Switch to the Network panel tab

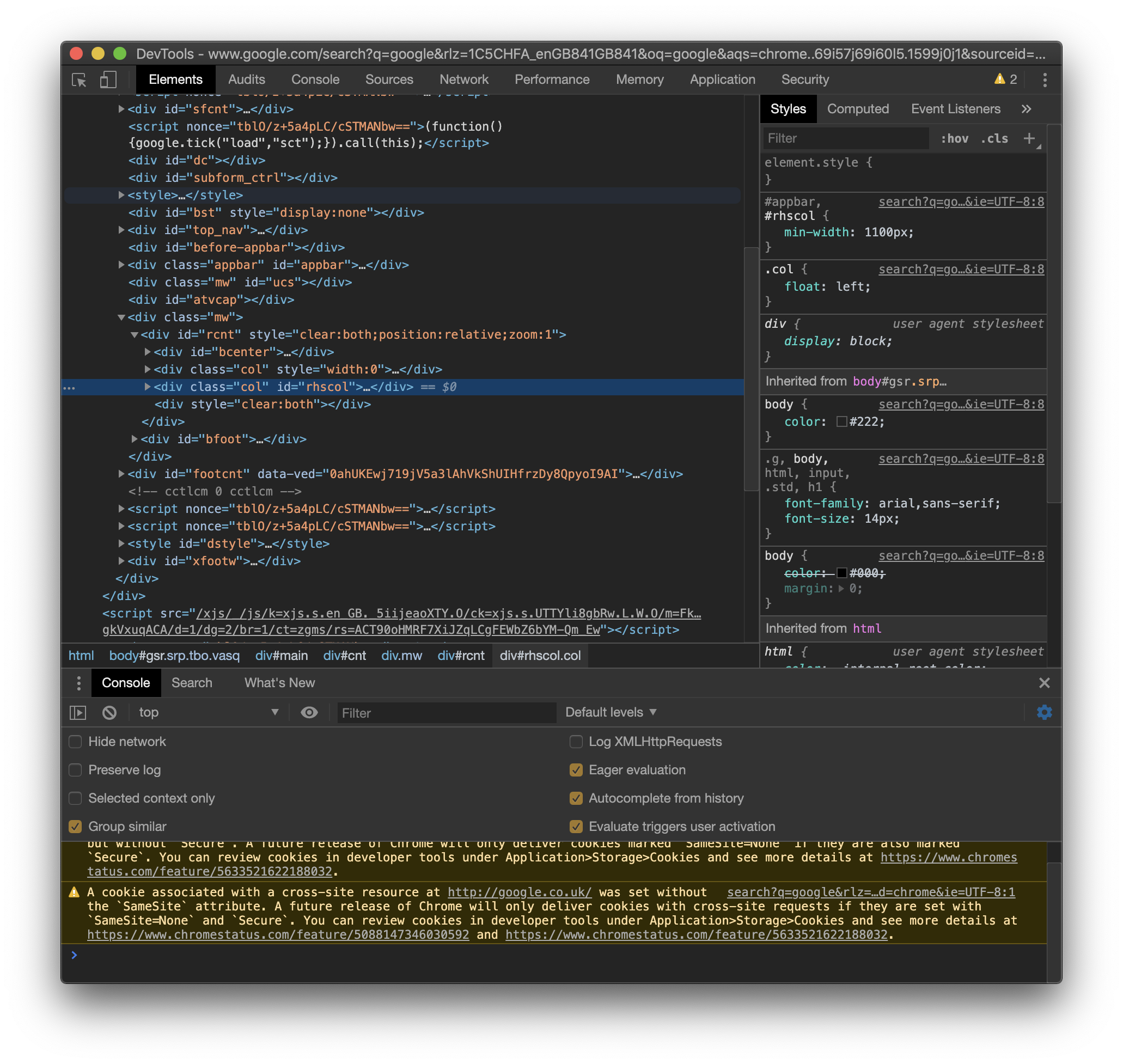coord(464,80)
